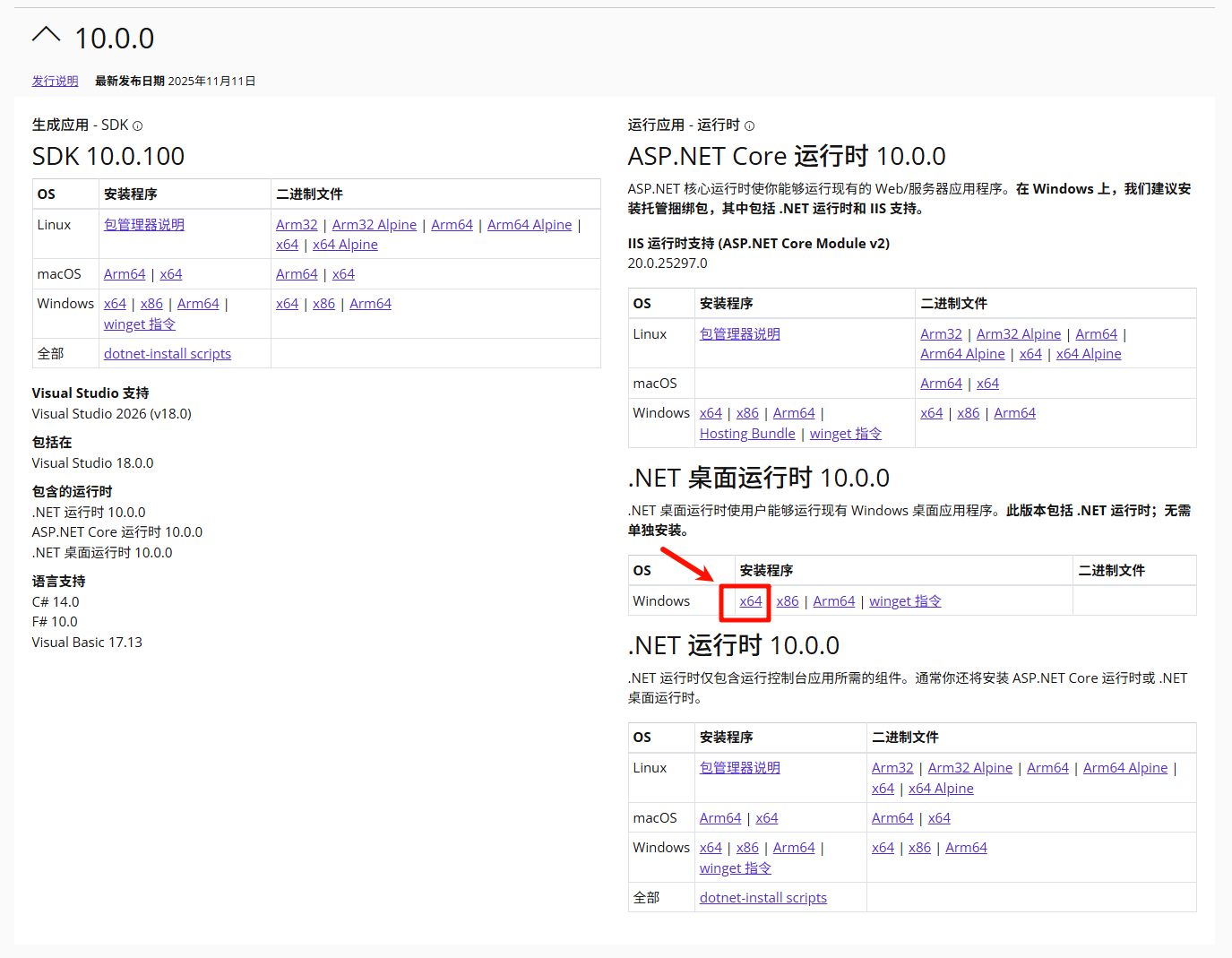
Task: Click info icon beside 运行应用 - 运行时
Action: point(749,126)
